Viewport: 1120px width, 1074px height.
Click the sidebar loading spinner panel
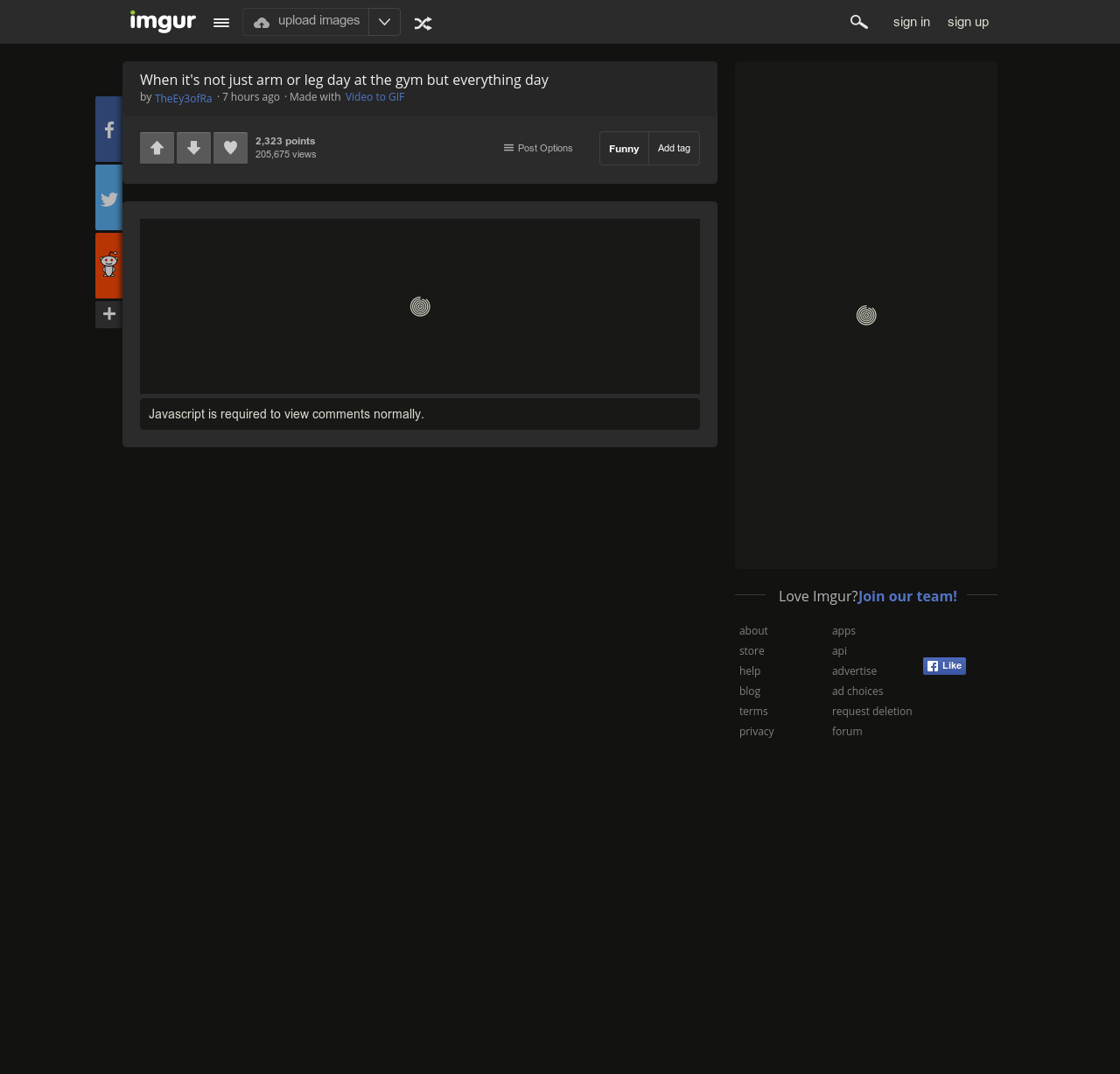866,315
